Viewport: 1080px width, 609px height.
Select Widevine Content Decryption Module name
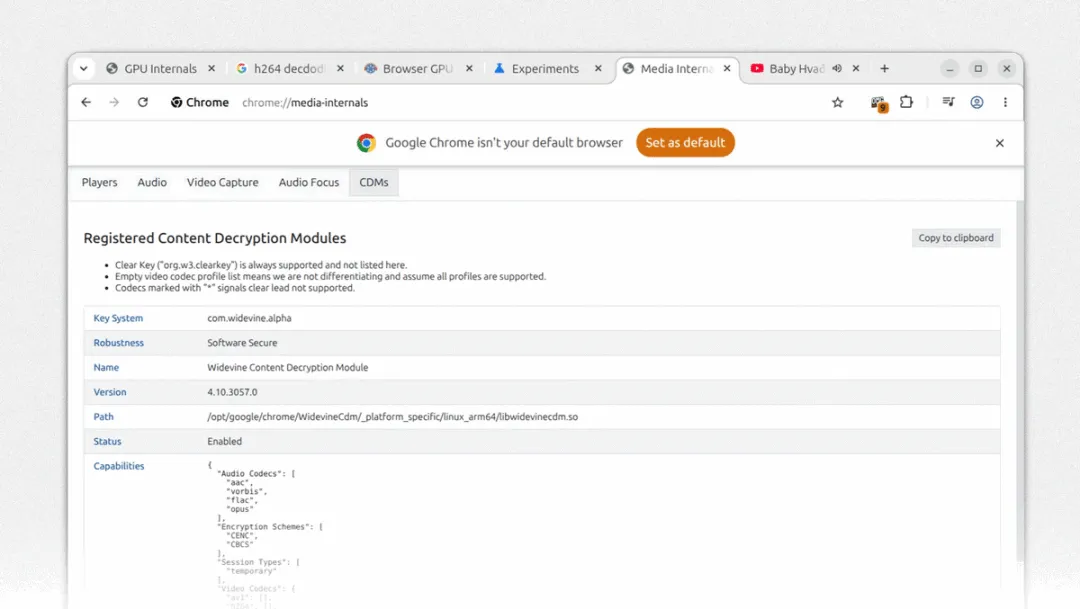(288, 368)
